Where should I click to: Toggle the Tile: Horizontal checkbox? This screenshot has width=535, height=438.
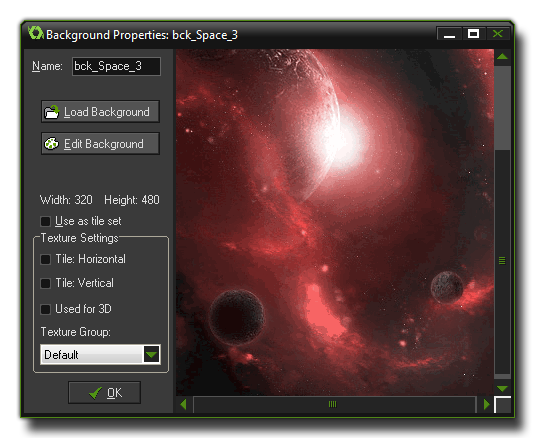tap(45, 259)
